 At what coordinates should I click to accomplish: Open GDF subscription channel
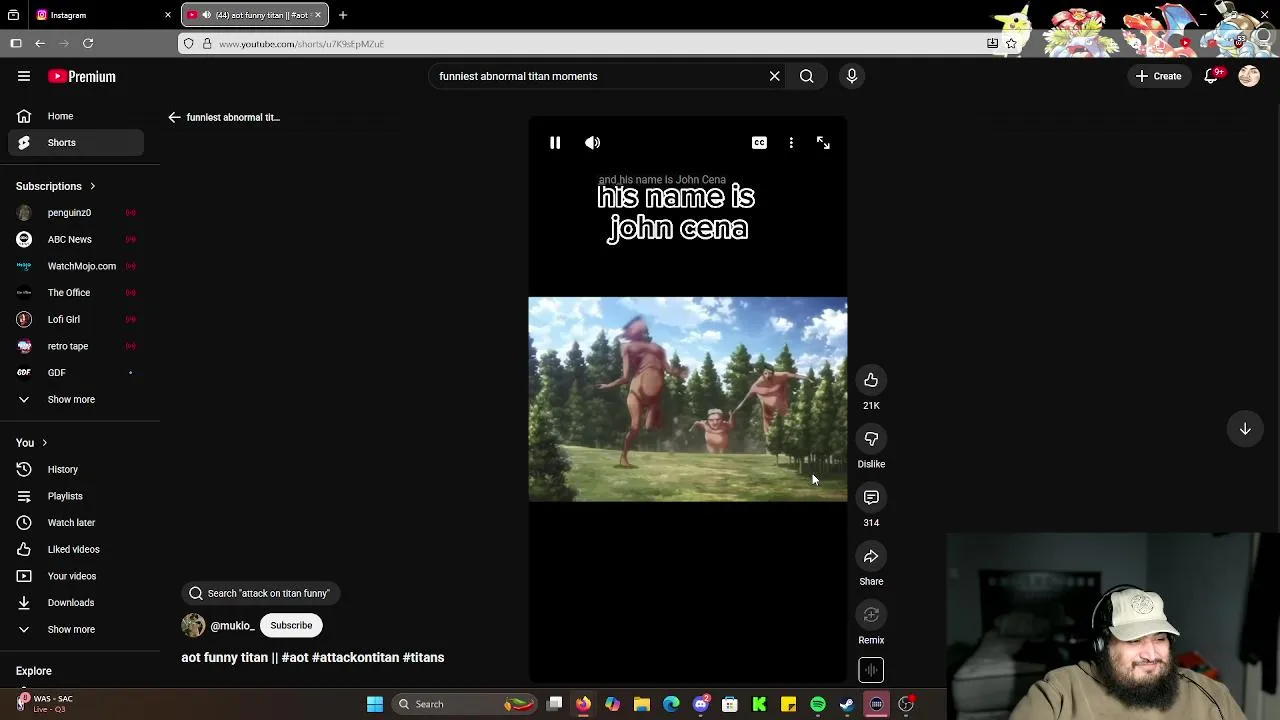(76, 373)
